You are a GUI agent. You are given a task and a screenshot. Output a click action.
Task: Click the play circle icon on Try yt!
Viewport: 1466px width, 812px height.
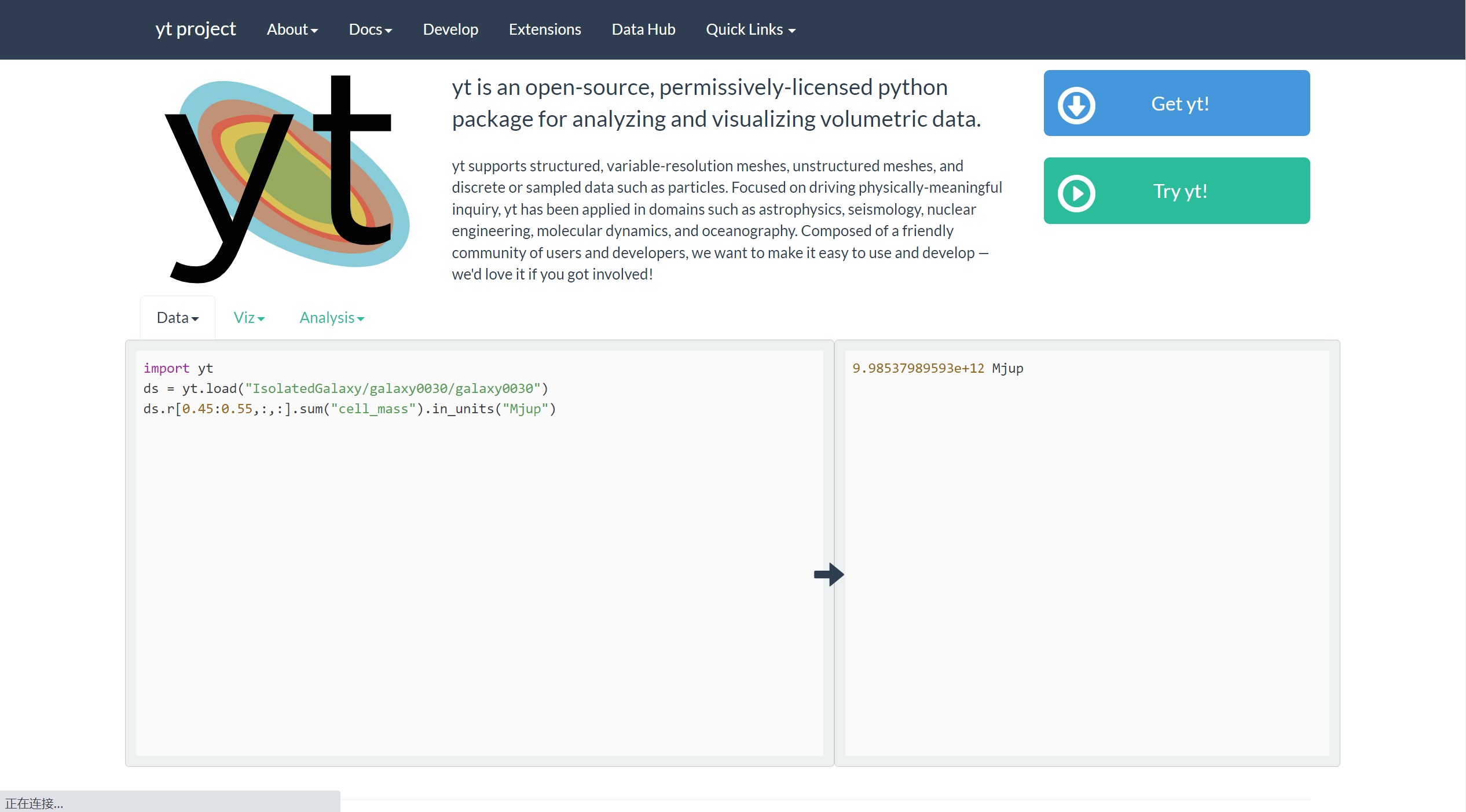1076,193
